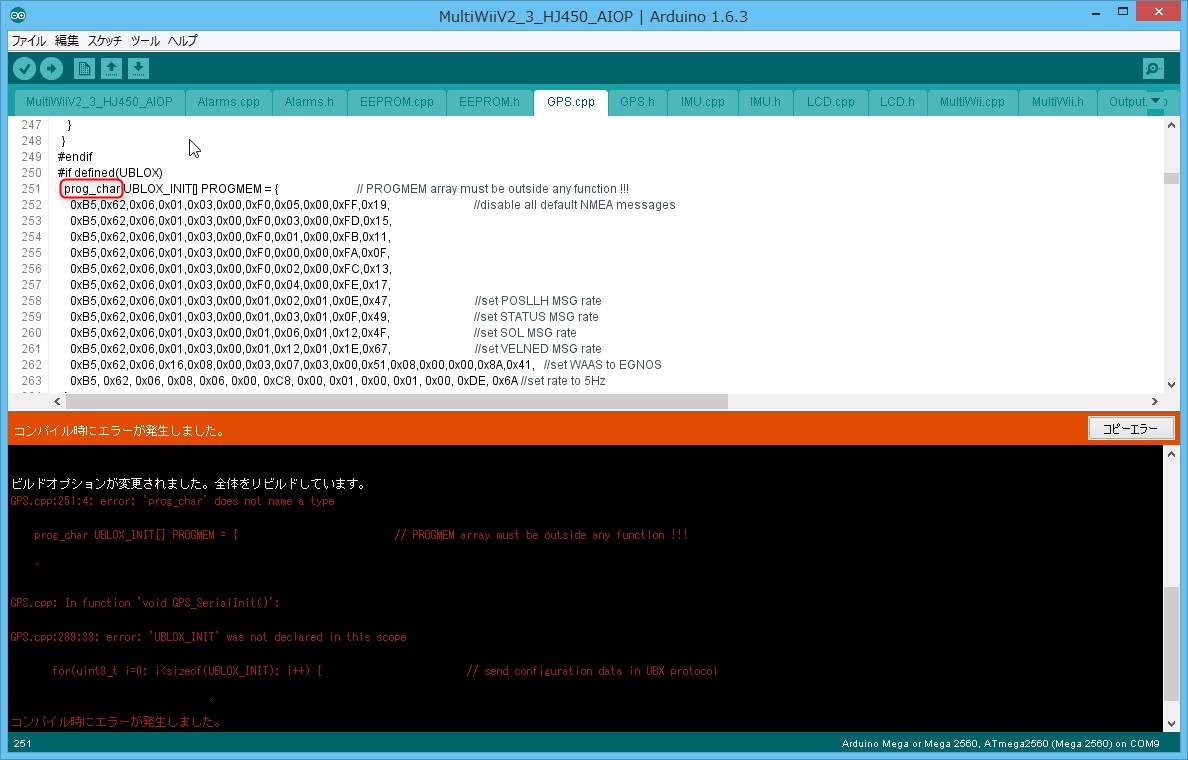
Task: Click the Verify checkmark icon
Action: [24, 68]
